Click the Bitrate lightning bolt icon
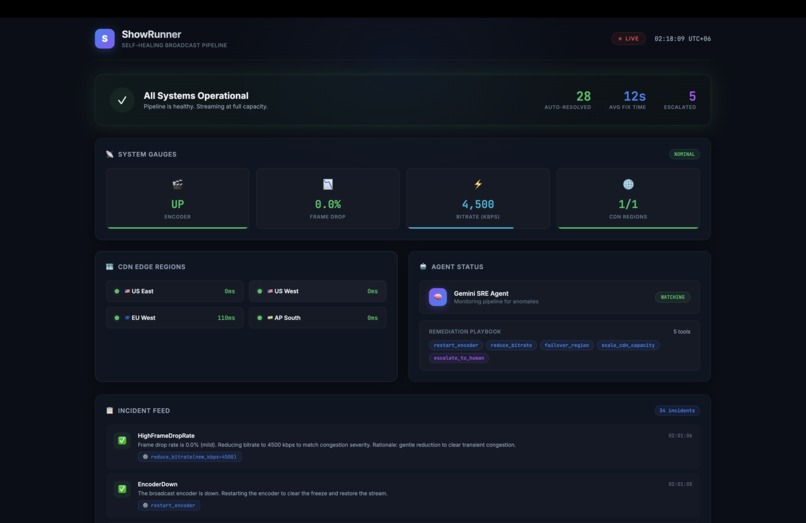The height and width of the screenshot is (523, 806). coord(478,184)
